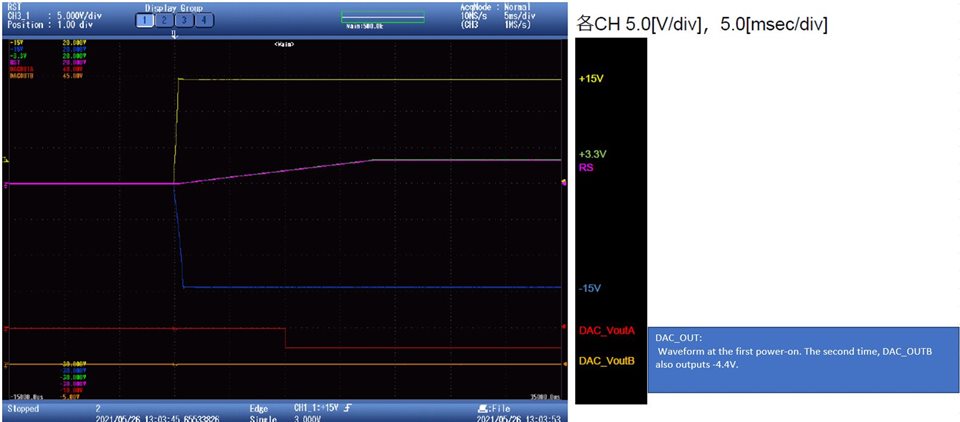The width and height of the screenshot is (960, 422).
Task: Click the Edge trigger type label
Action: click(258, 409)
